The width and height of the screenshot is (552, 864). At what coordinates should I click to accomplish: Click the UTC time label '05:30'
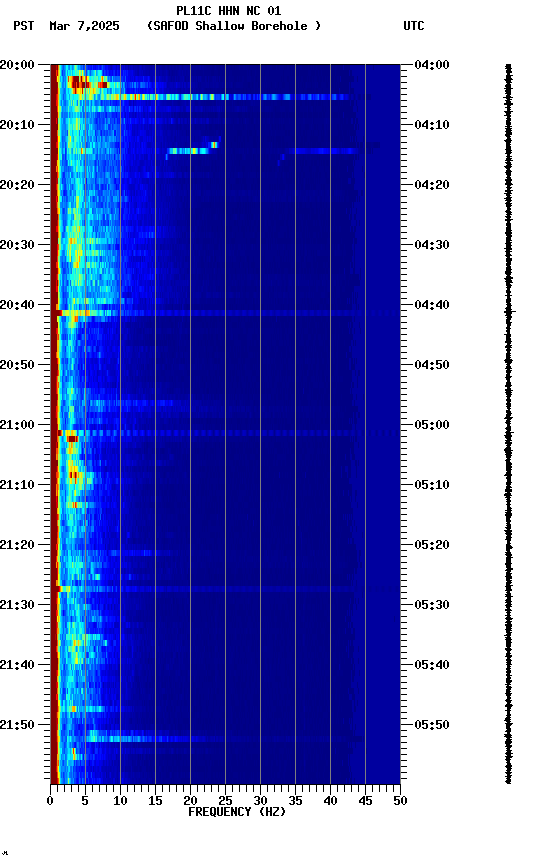(x=432, y=605)
